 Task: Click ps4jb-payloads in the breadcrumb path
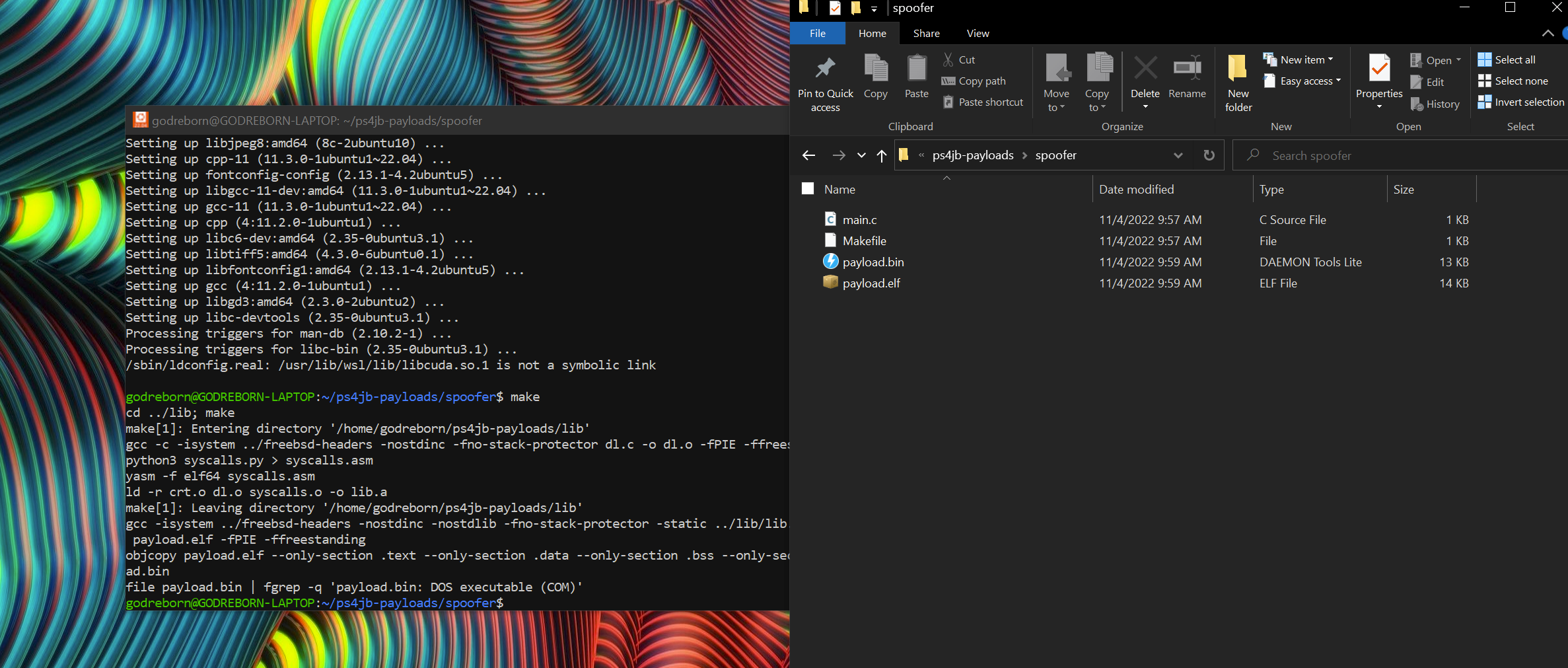pos(973,155)
